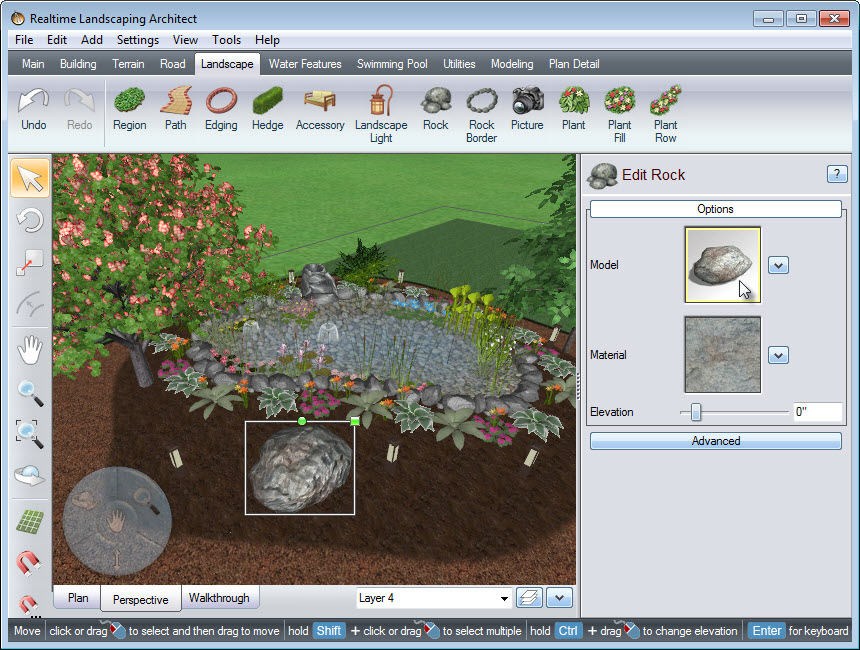
Task: Open the layers manager icon
Action: tap(529, 597)
